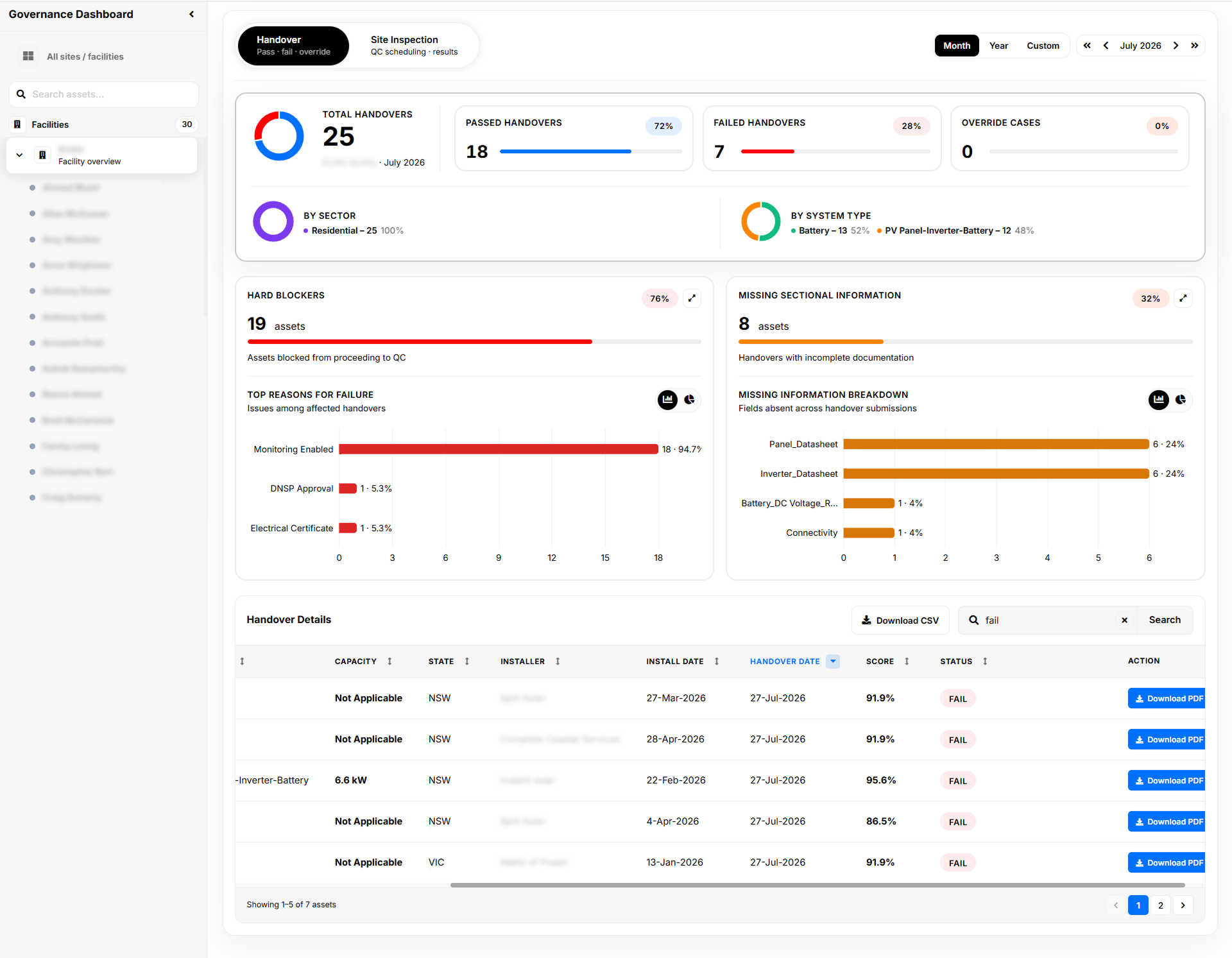Advance to the next month arrow
This screenshot has height=958, width=1232.
click(1176, 46)
